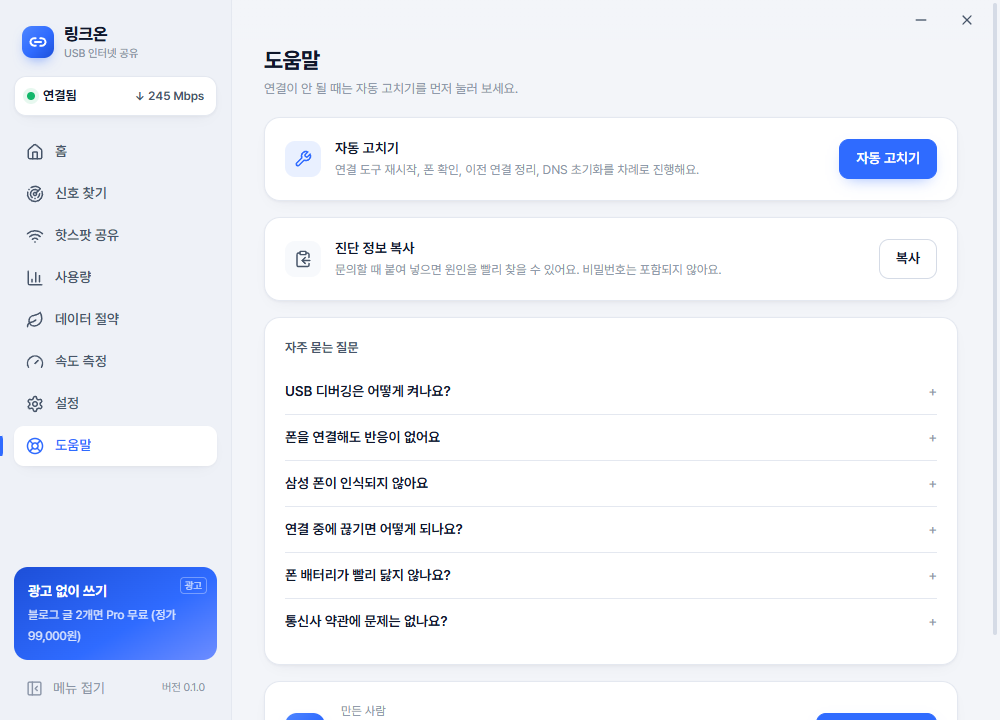Click the 버전 0.1.0 text
Viewport: 1000px width, 720px height.
pyautogui.click(x=183, y=687)
